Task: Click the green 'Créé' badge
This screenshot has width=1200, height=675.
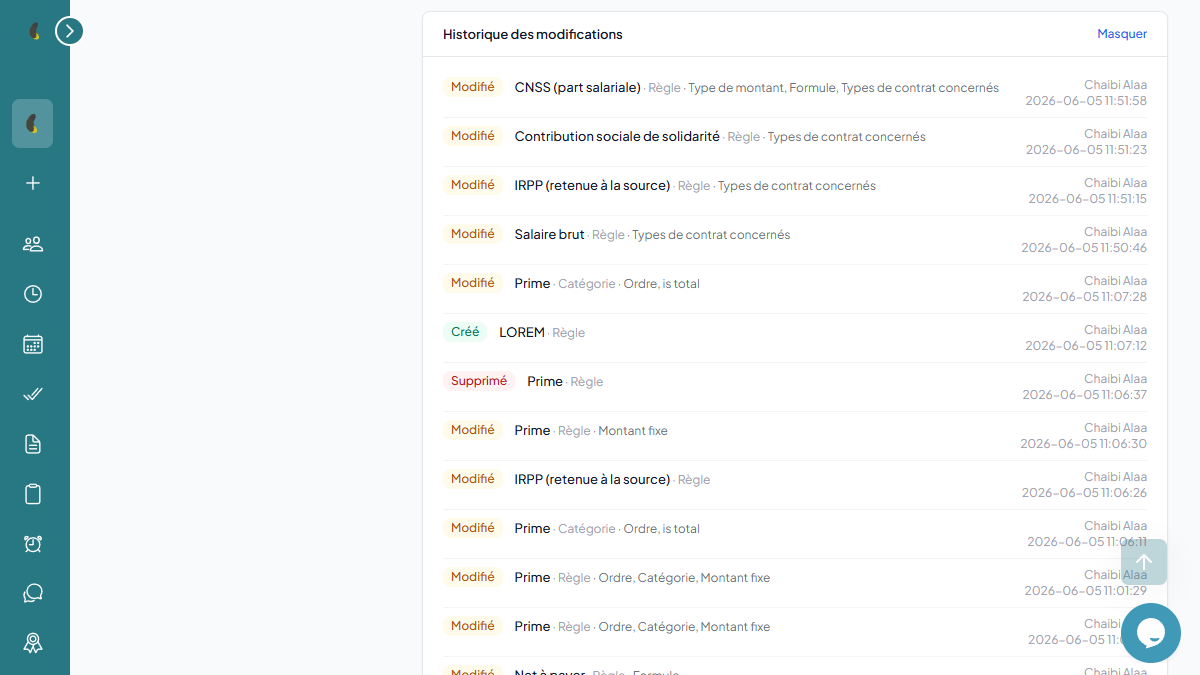Action: [465, 332]
